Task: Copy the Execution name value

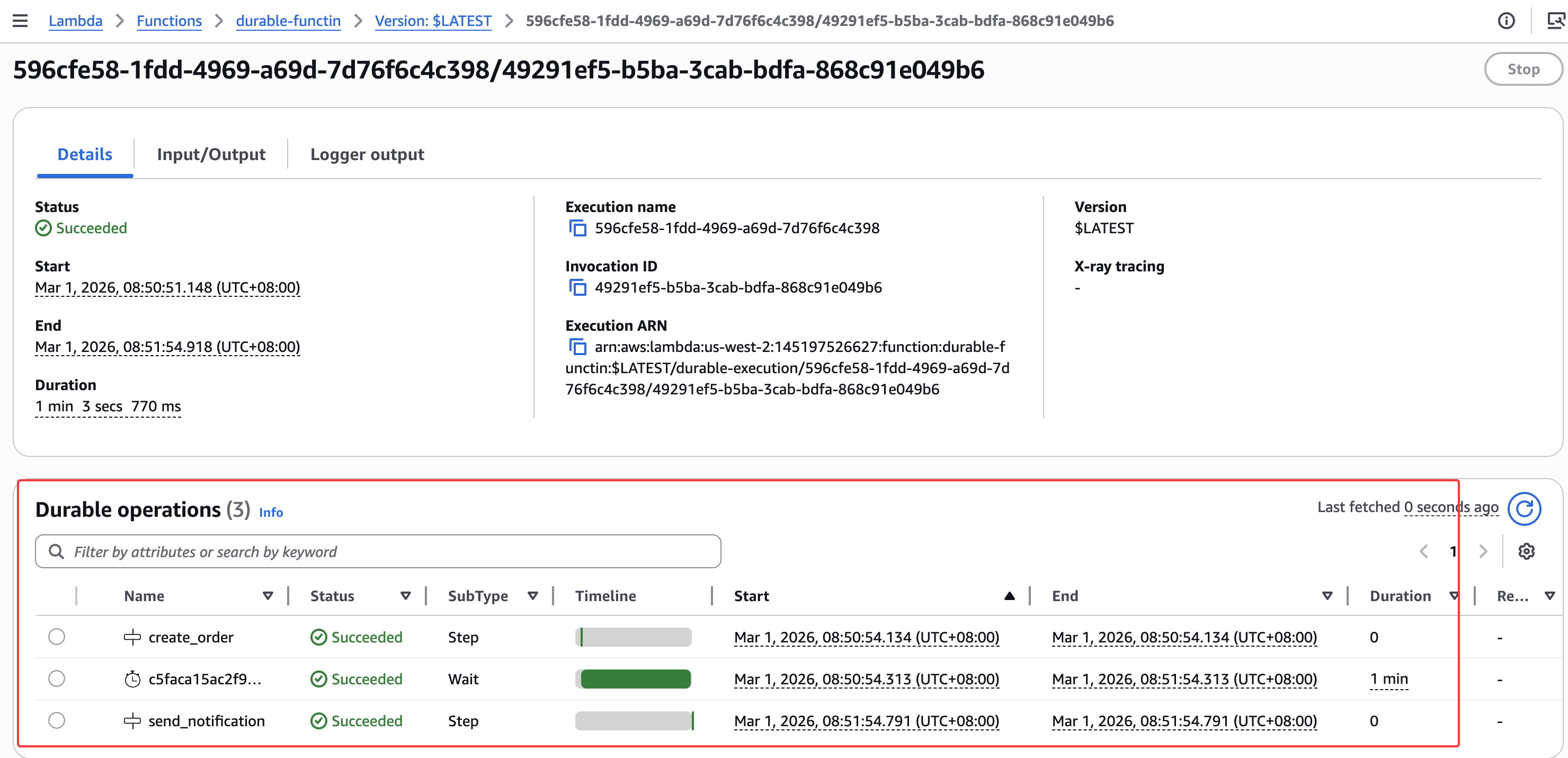Action: (577, 228)
